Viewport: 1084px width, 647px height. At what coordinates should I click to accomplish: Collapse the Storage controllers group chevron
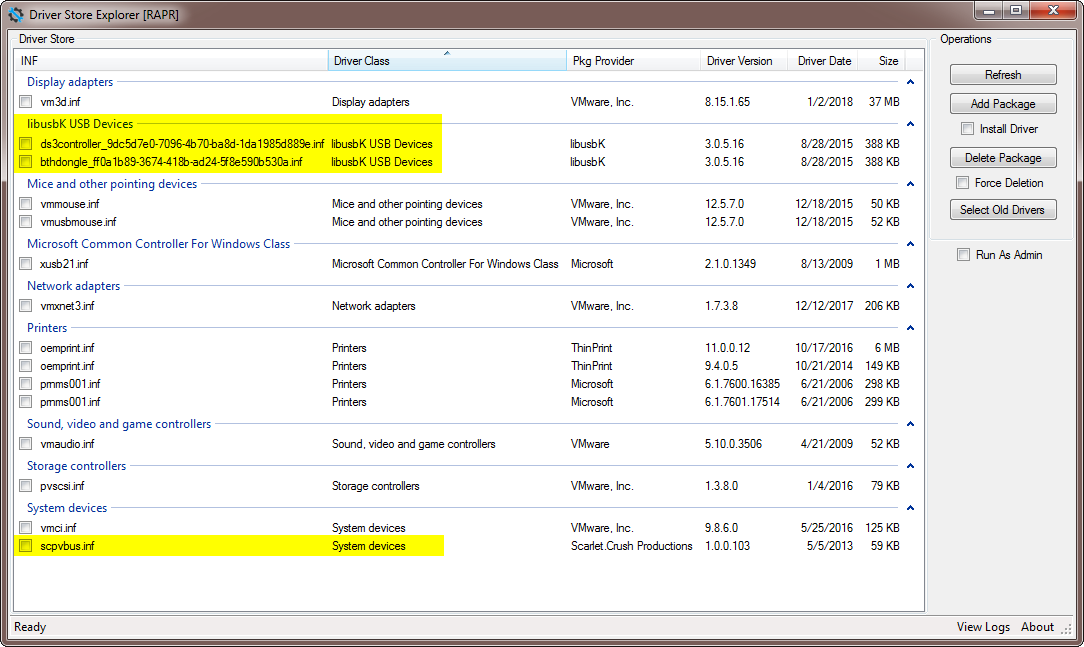(910, 467)
